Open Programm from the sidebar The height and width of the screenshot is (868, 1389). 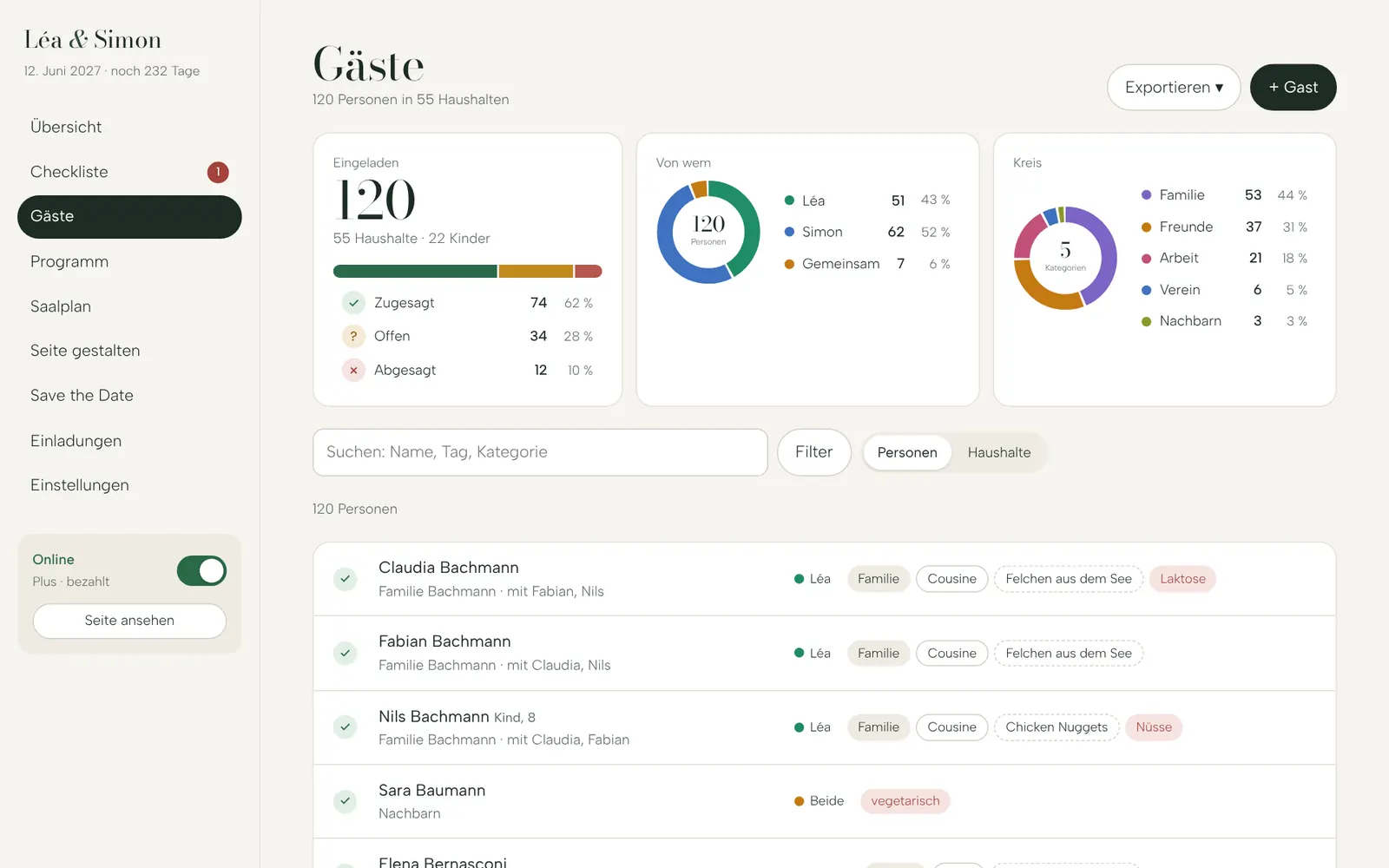pos(129,261)
